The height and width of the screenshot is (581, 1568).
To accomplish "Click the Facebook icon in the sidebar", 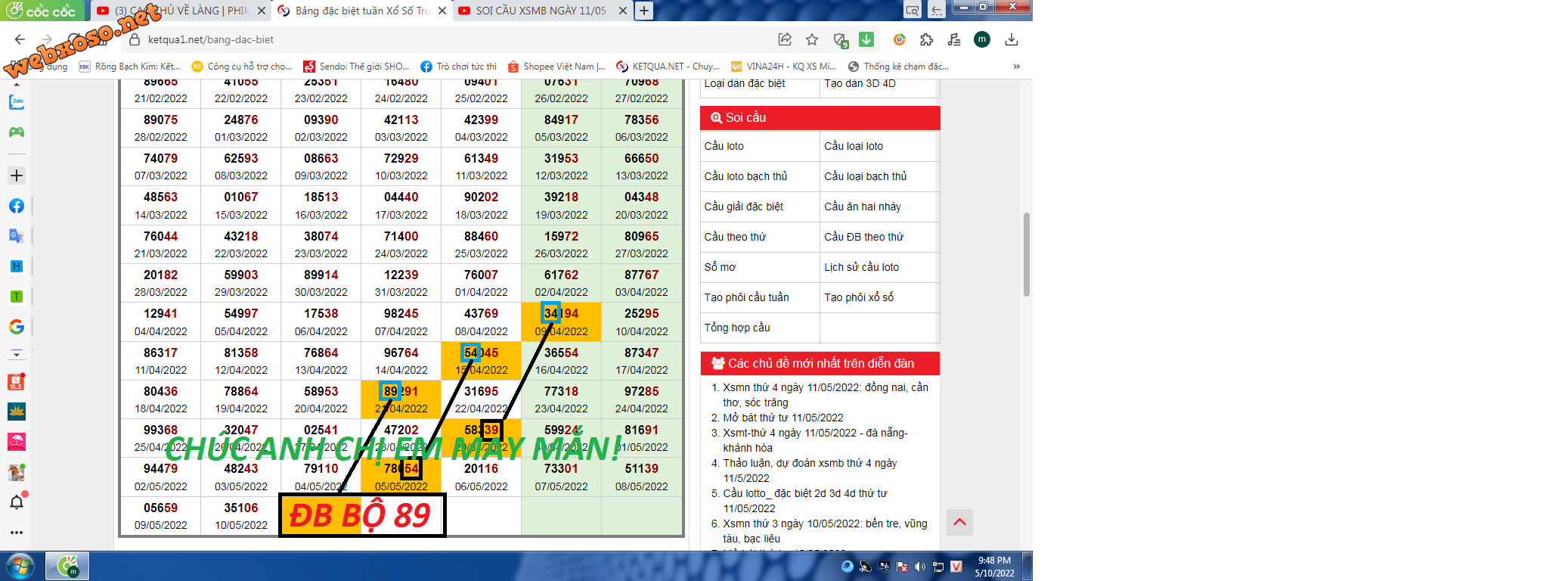I will click(17, 206).
